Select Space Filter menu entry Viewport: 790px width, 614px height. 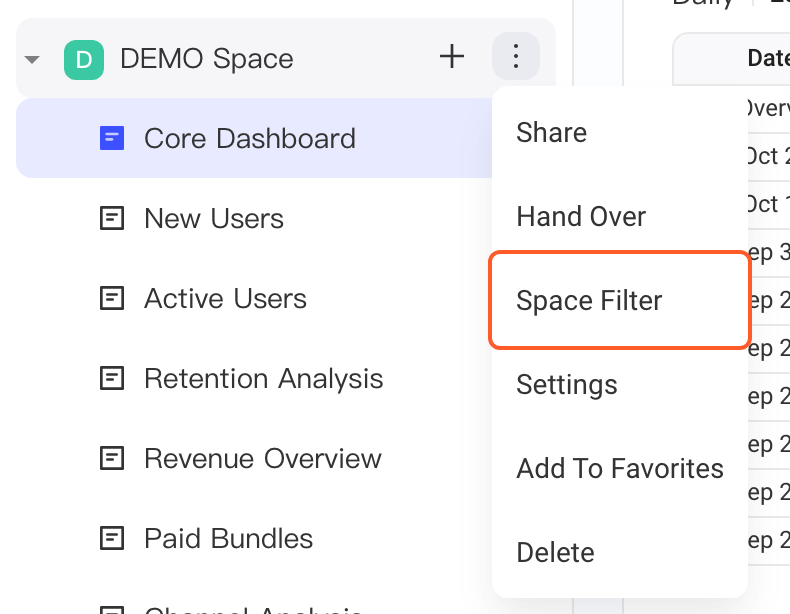pos(620,300)
